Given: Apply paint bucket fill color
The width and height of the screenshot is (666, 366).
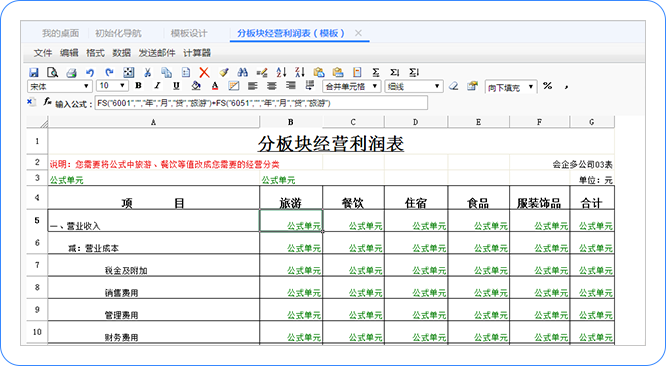Looking at the screenshot, I should pyautogui.click(x=196, y=86).
